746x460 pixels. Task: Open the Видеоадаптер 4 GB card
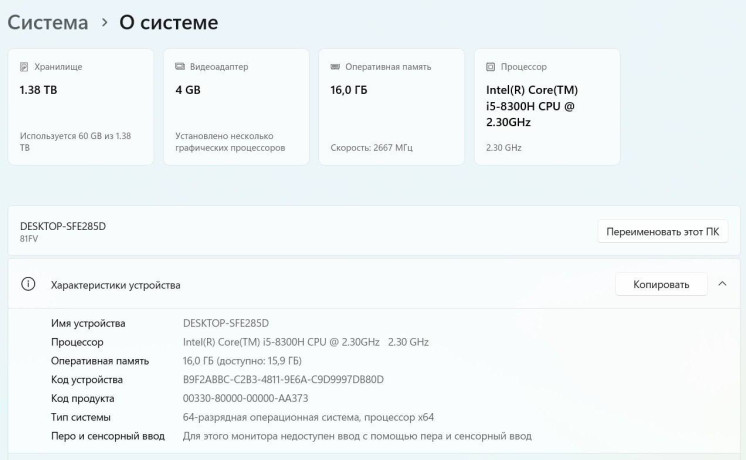(236, 107)
